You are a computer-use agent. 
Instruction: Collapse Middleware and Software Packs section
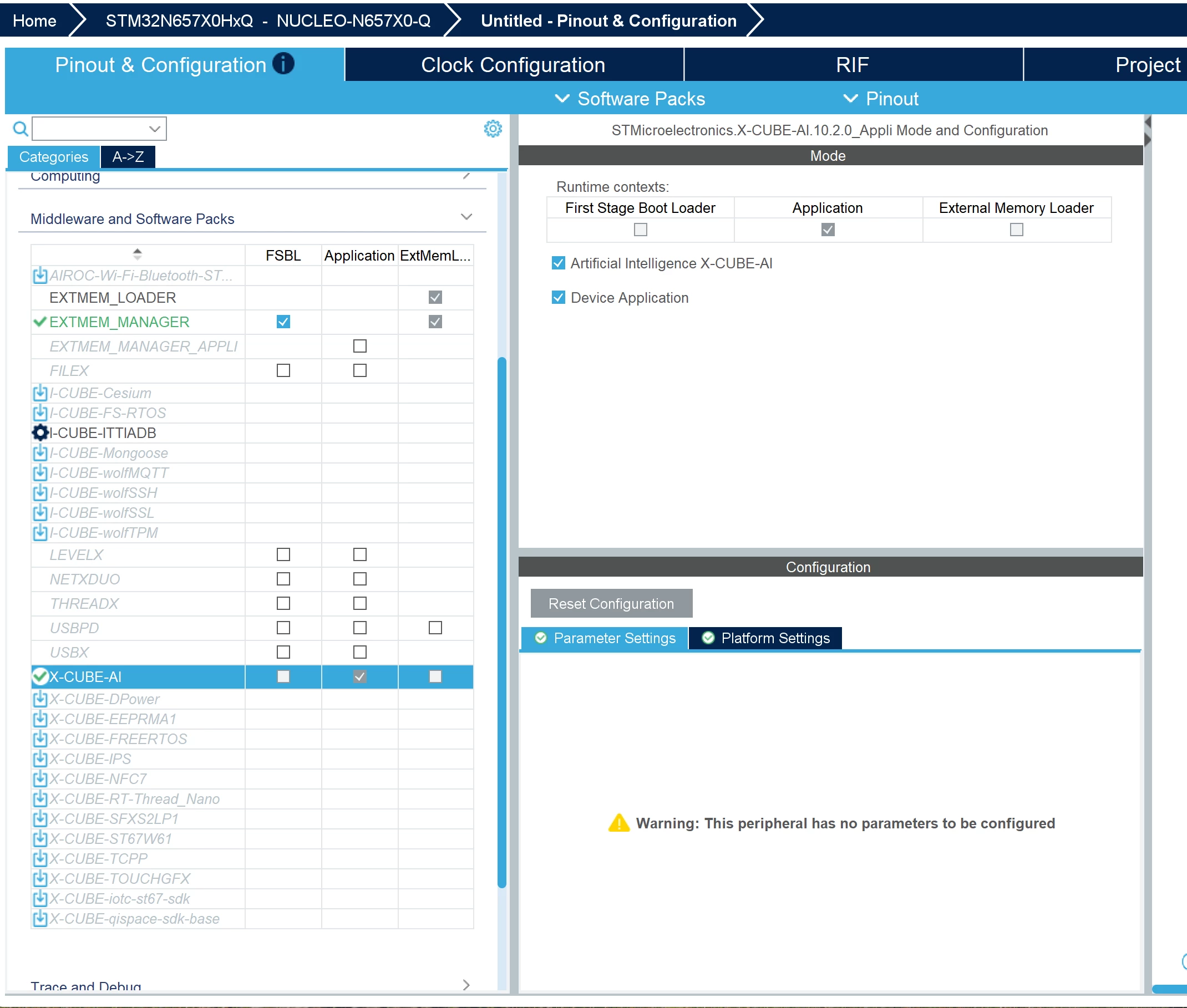point(466,217)
